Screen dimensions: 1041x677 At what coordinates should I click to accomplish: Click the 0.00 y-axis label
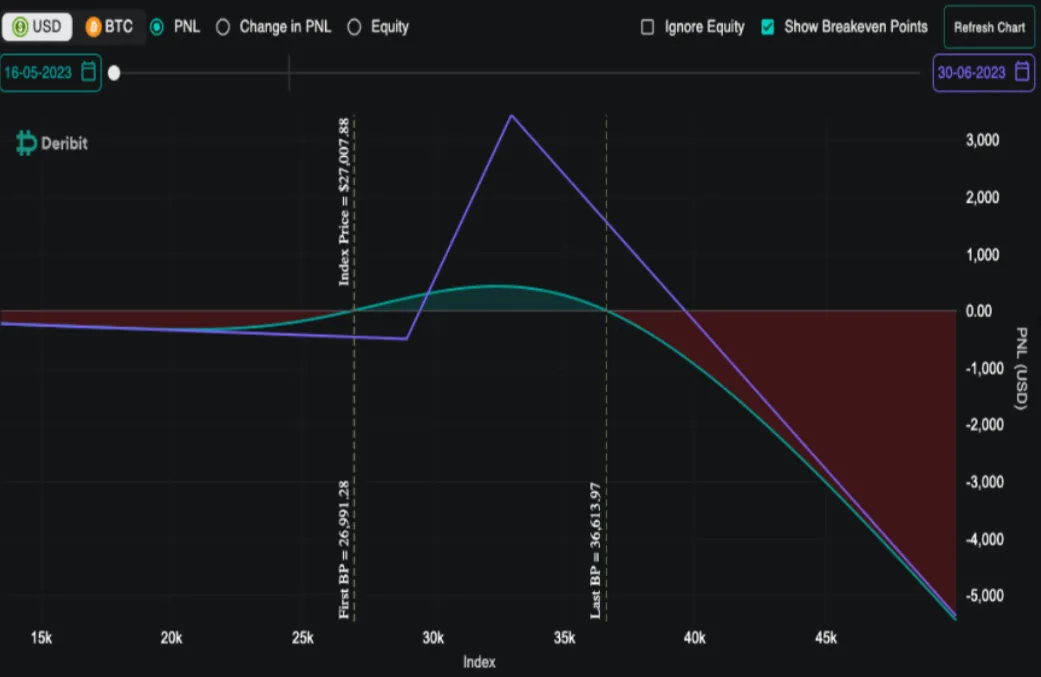979,311
